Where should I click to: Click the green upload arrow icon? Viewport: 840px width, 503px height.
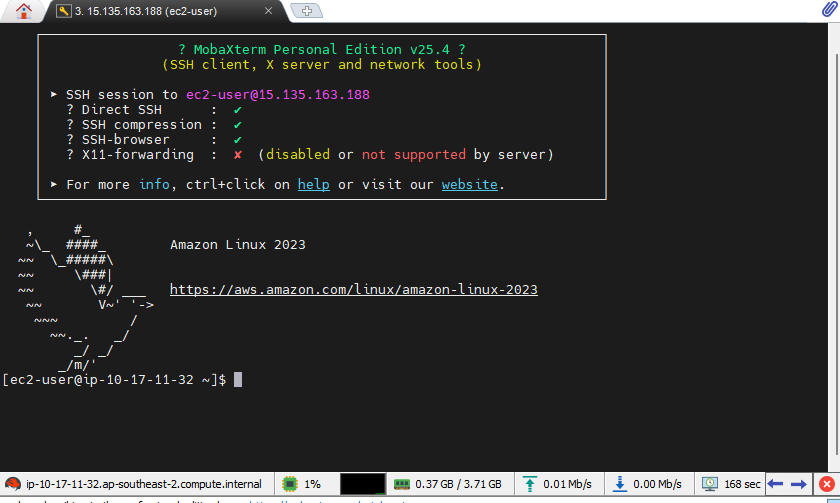click(x=529, y=484)
